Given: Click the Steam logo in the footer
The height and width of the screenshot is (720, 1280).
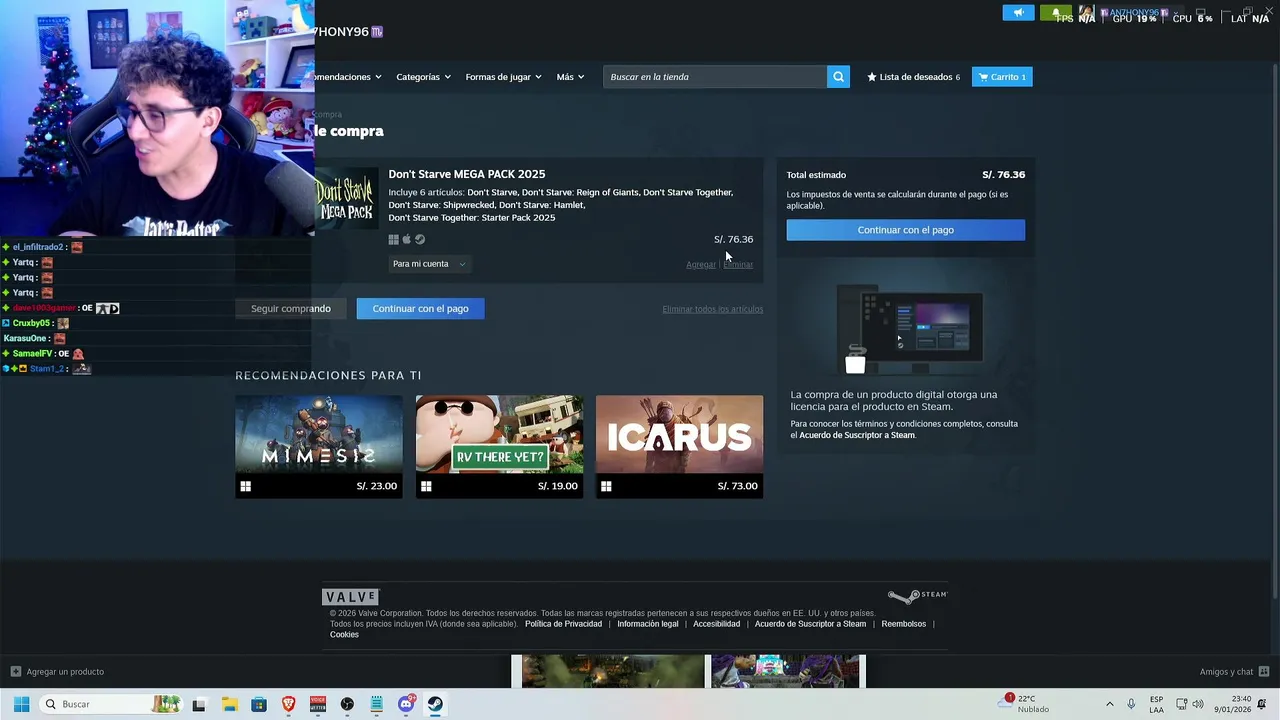Looking at the screenshot, I should 917,596.
